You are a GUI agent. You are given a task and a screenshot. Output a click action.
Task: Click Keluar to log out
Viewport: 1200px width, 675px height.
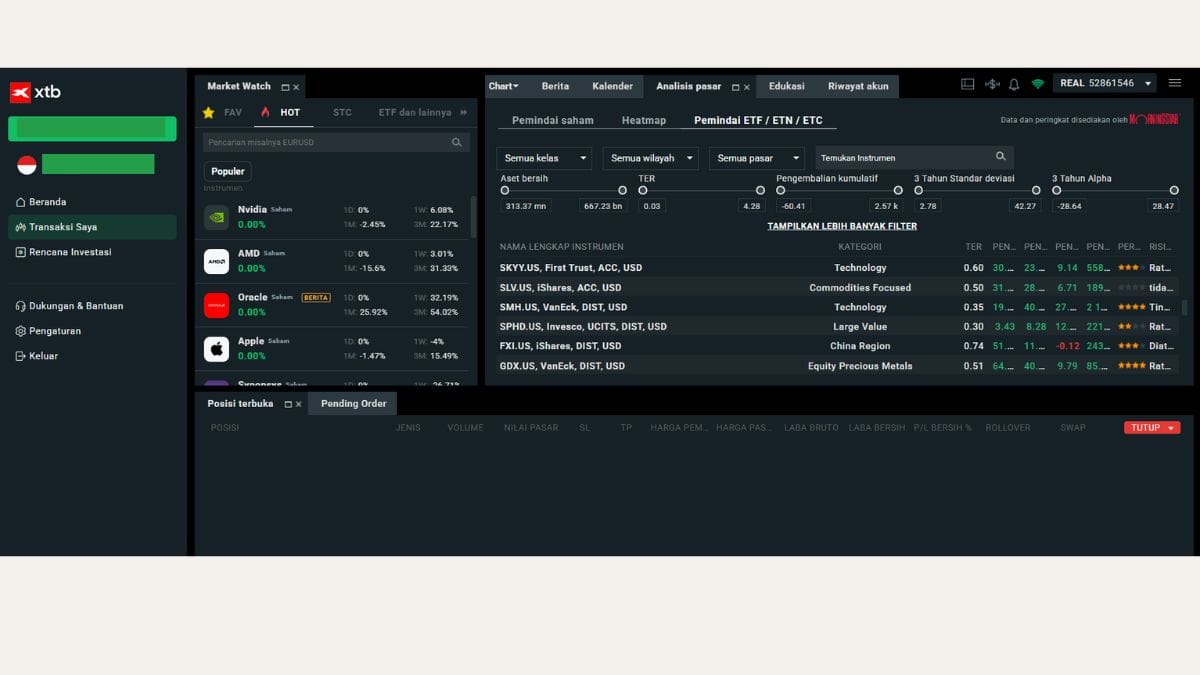click(x=37, y=356)
